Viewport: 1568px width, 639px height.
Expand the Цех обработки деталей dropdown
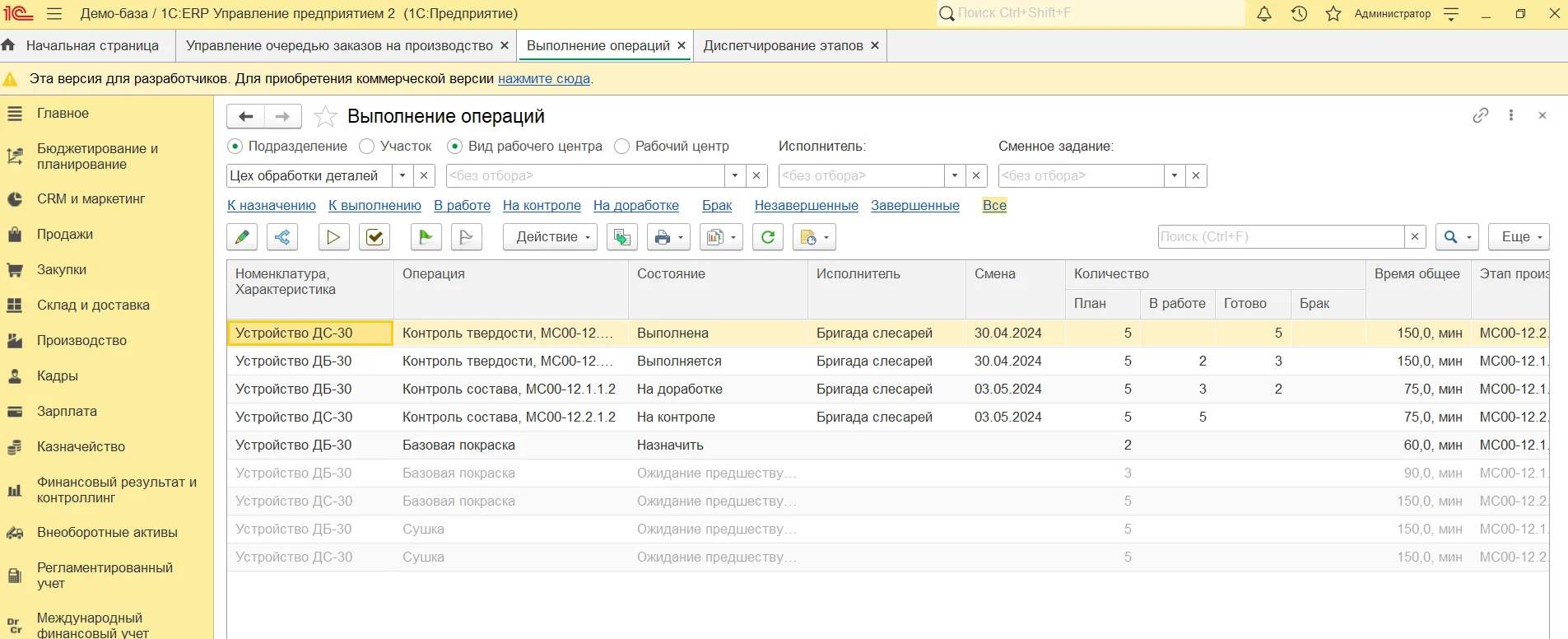(x=402, y=175)
